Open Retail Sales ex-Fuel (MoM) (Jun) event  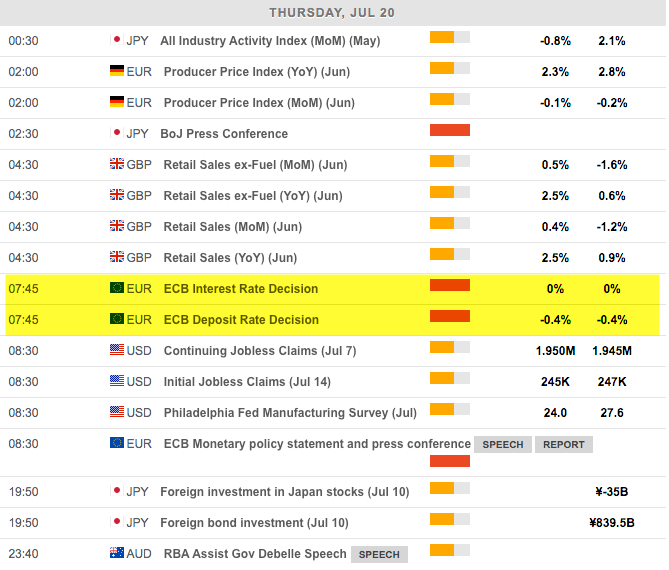pos(256,165)
